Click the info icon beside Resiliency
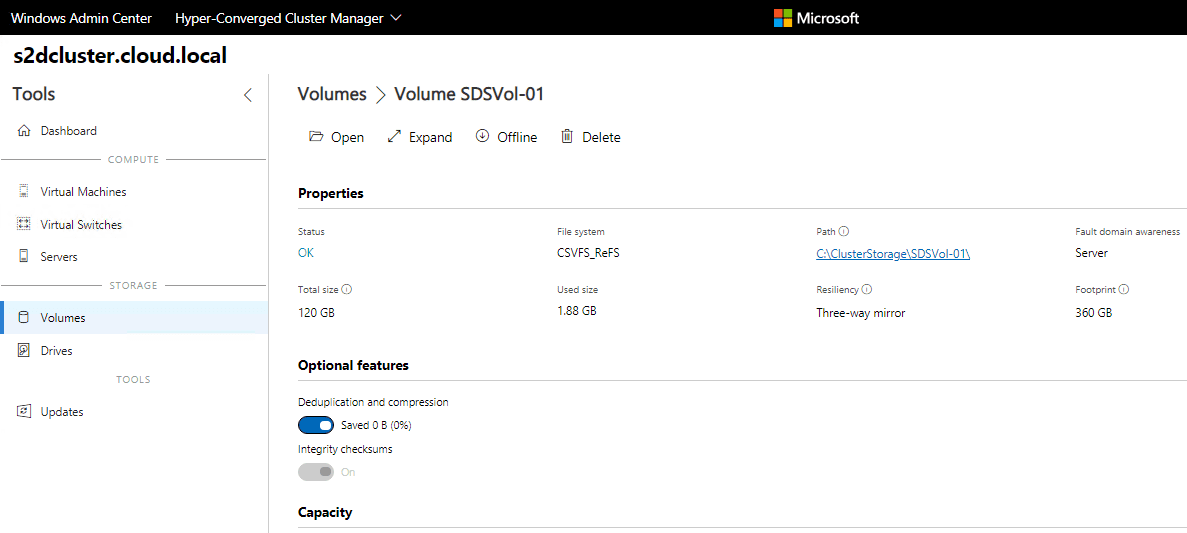 point(867,290)
